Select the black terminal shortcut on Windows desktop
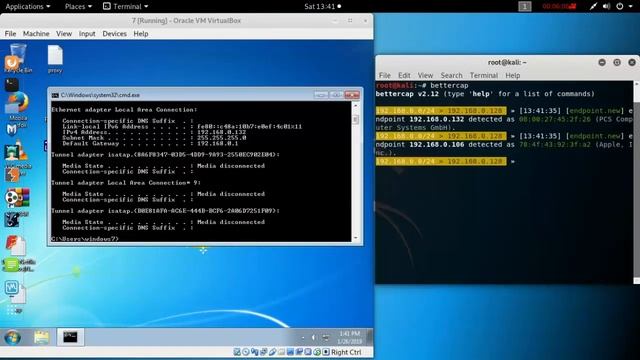640x360 pixels. tap(12, 84)
